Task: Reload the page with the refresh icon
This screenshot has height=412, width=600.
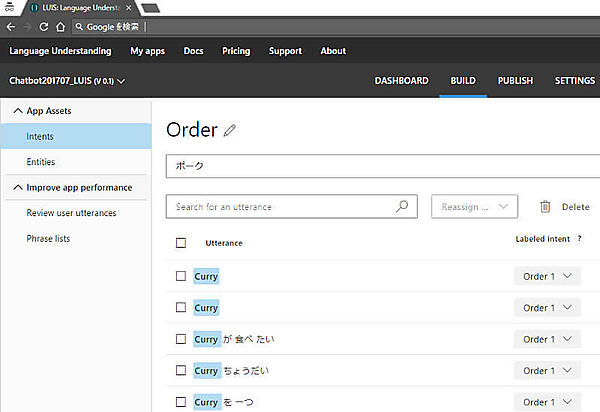Action: [43, 26]
